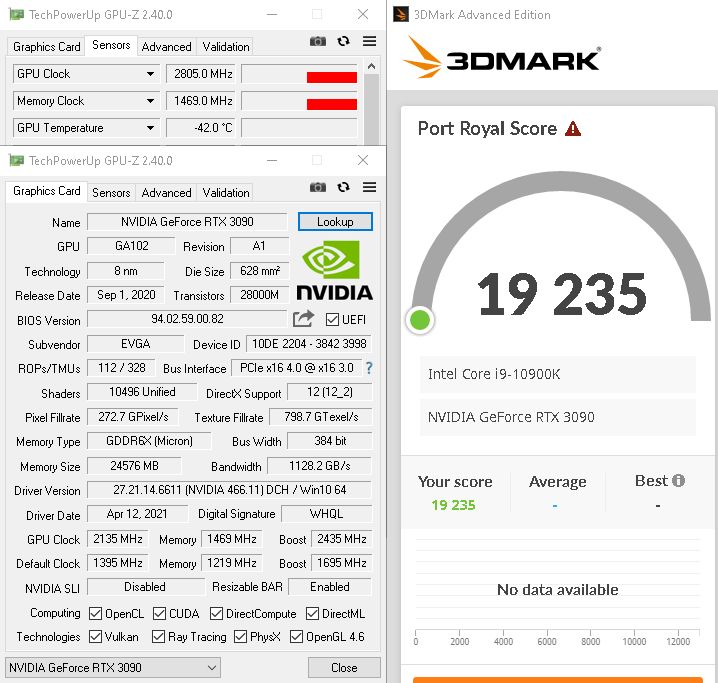
Task: Click the Bandwidth 1128.2 GB/s value
Action: coord(320,466)
